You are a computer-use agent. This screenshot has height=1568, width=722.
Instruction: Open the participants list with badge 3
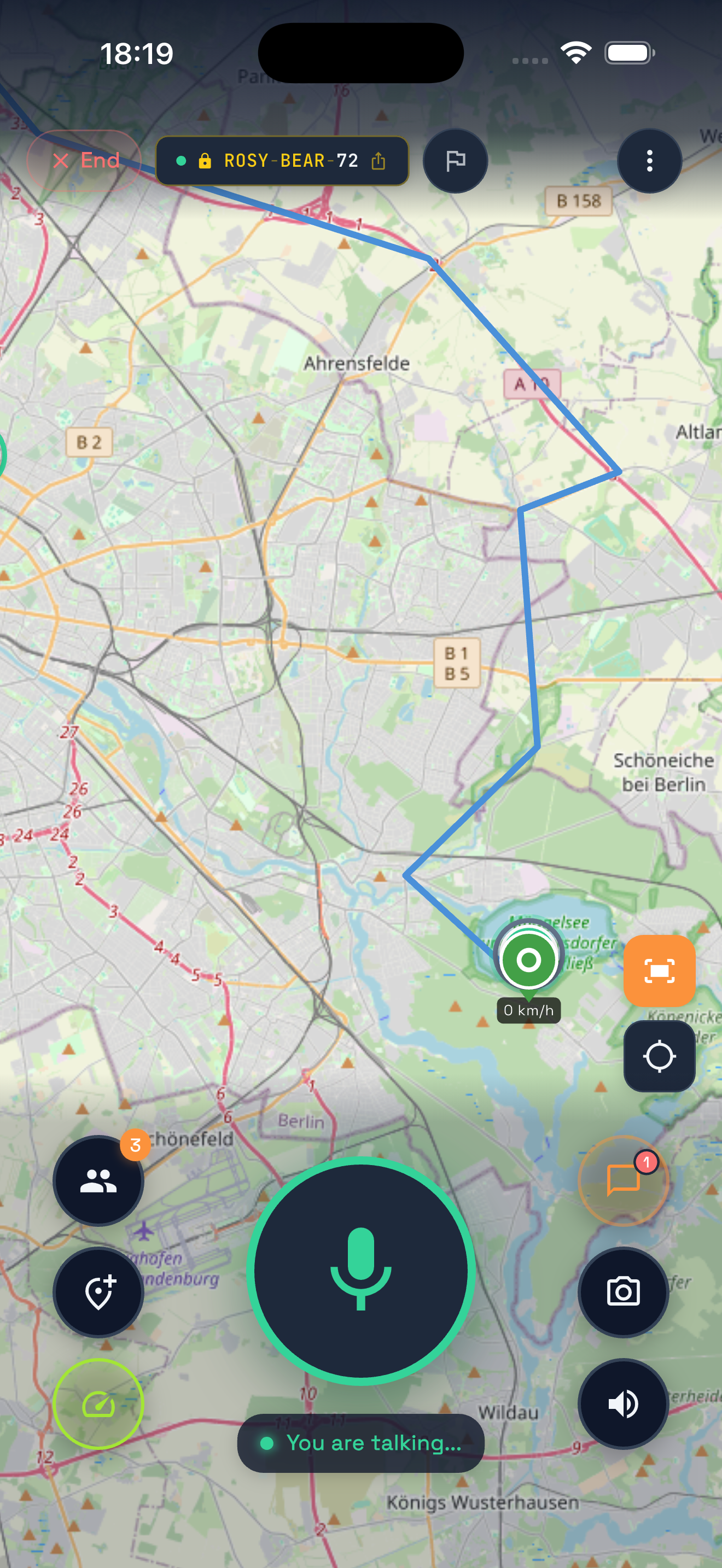tap(98, 1180)
